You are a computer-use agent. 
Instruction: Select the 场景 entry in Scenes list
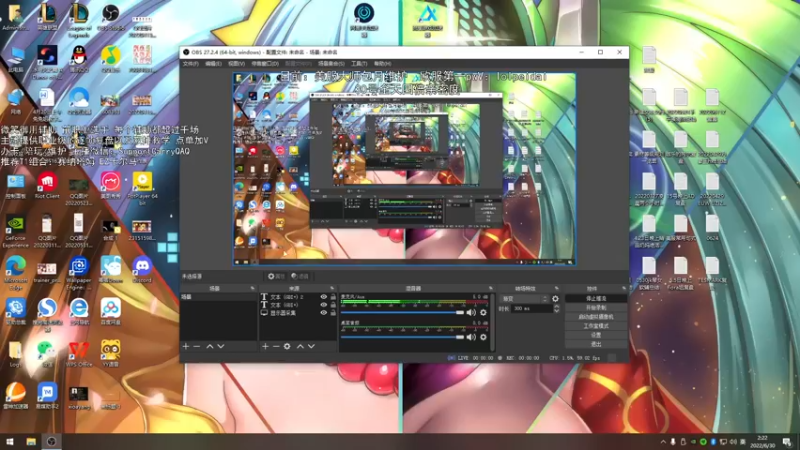tap(218, 297)
